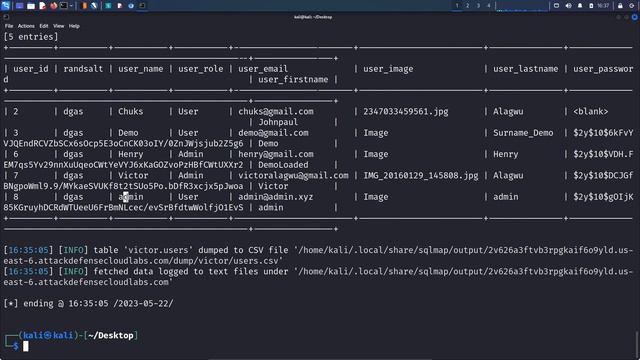This screenshot has width=640, height=360.
Task: Lock the screen with padlock icon
Action: (620, 6)
